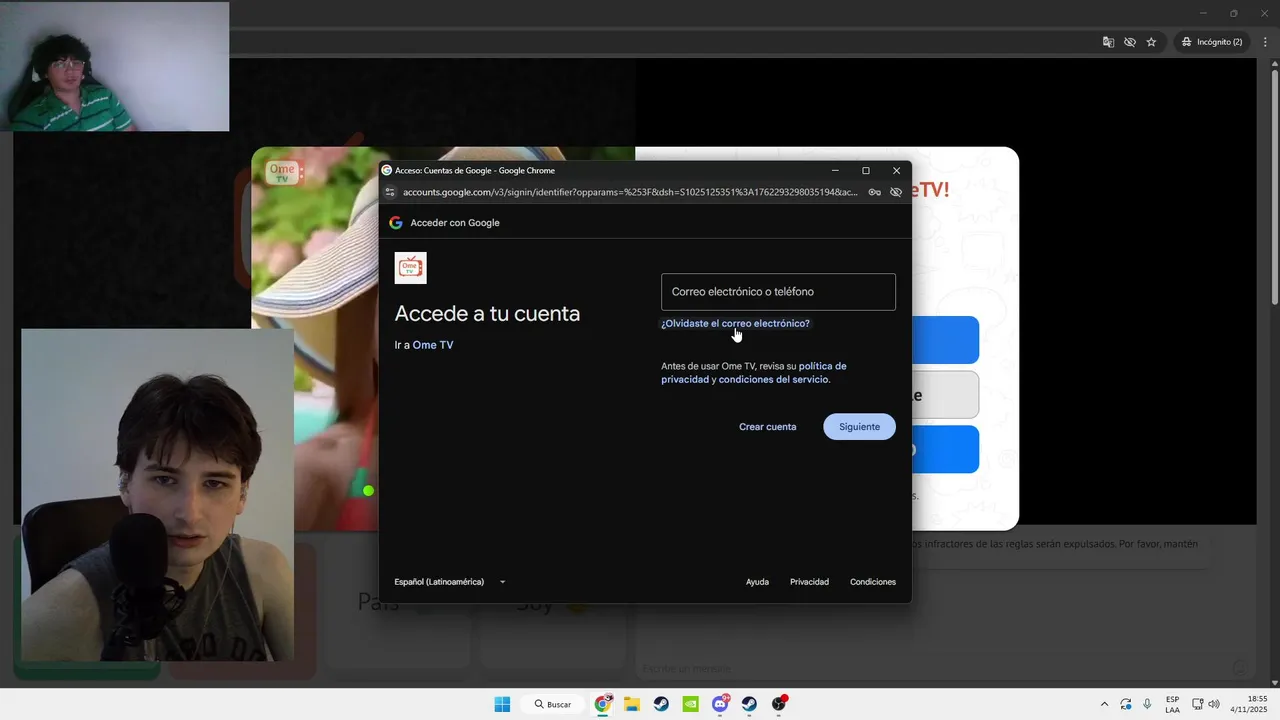Close the Google sign-in popup window
The image size is (1280, 720).
click(x=896, y=170)
